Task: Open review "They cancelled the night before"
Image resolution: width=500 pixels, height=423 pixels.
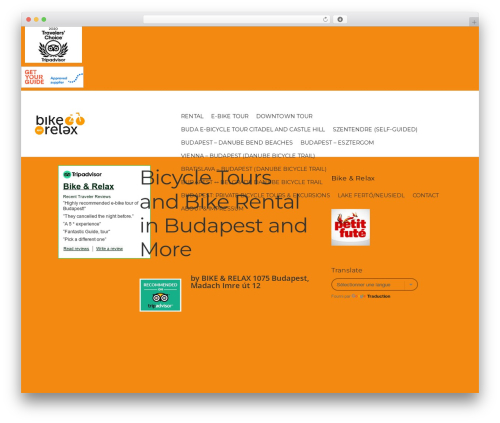Action: point(98,216)
